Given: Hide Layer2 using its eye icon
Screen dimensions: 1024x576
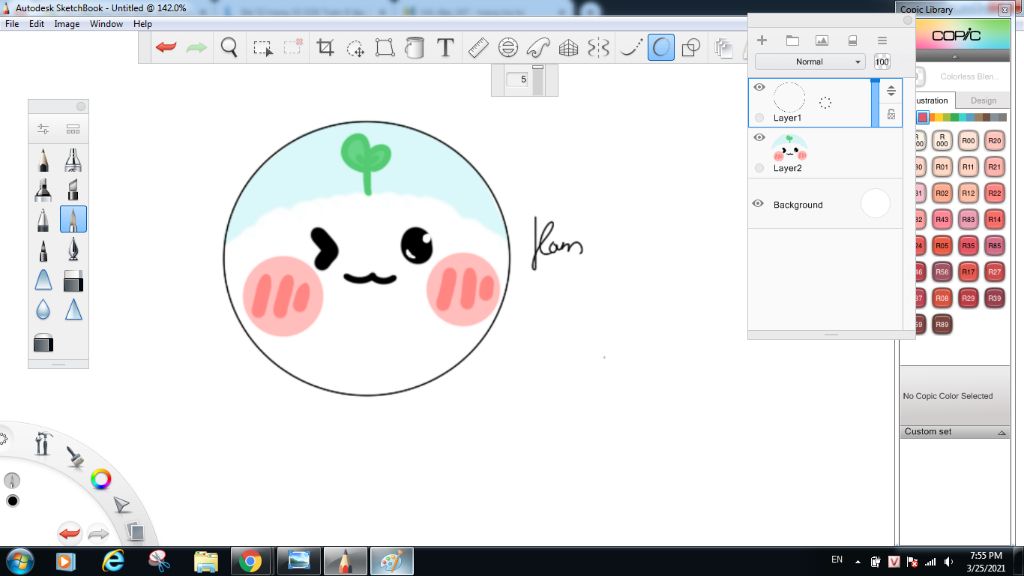Looking at the screenshot, I should (759, 137).
